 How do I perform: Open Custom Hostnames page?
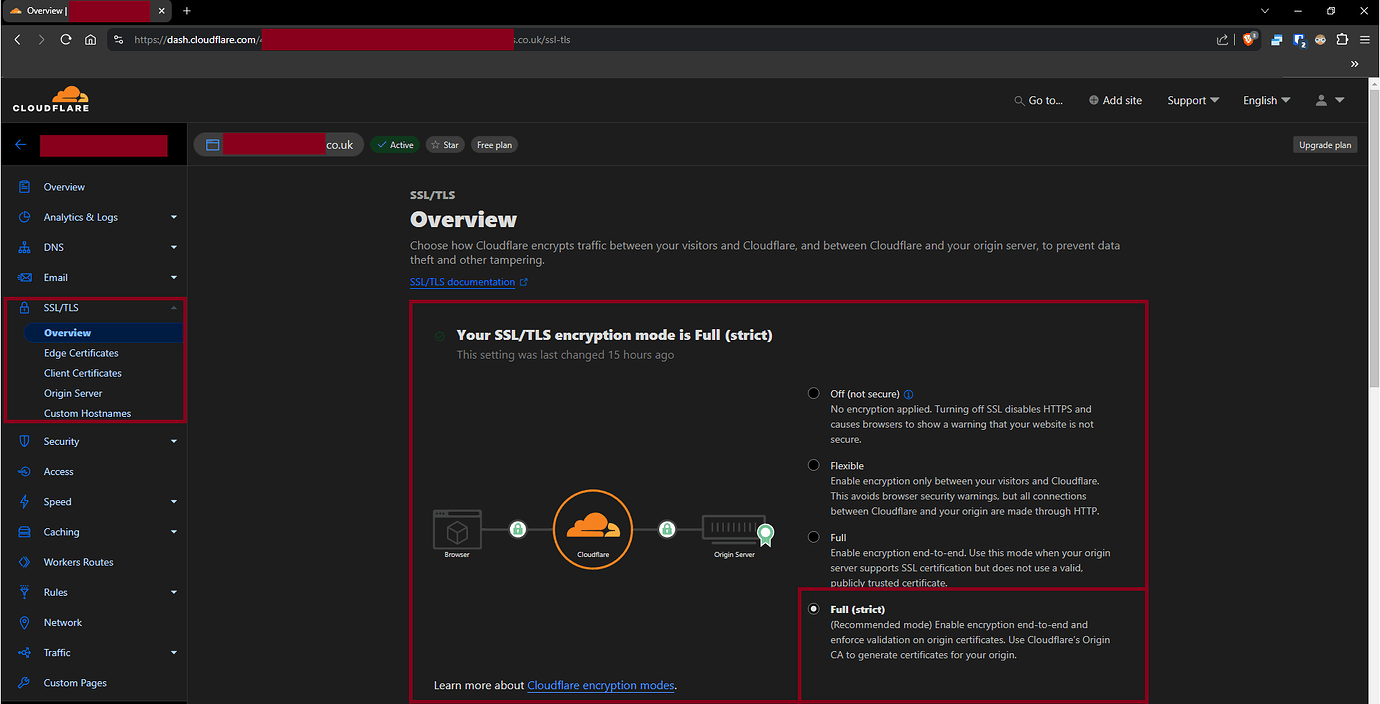point(87,413)
